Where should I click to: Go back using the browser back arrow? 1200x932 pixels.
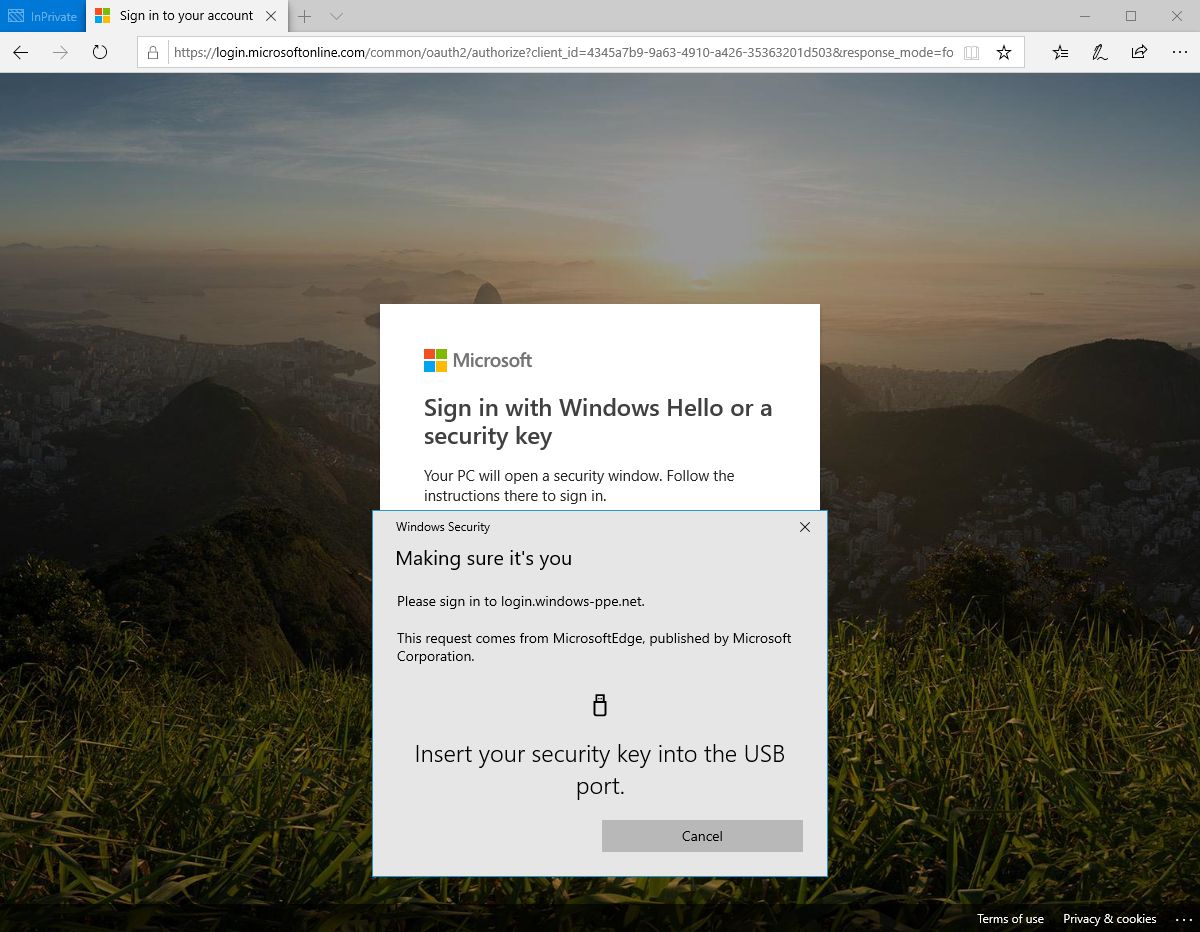tap(20, 53)
